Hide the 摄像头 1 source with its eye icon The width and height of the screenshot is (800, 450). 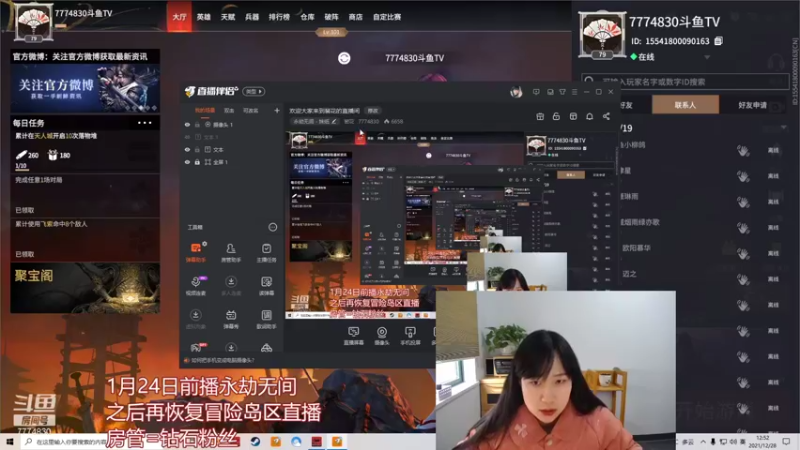click(187, 124)
